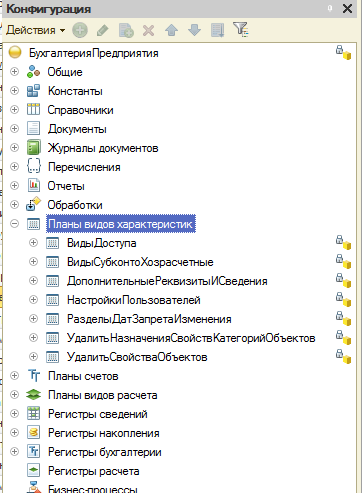Click the Регистры расчета icon

(x=33, y=471)
